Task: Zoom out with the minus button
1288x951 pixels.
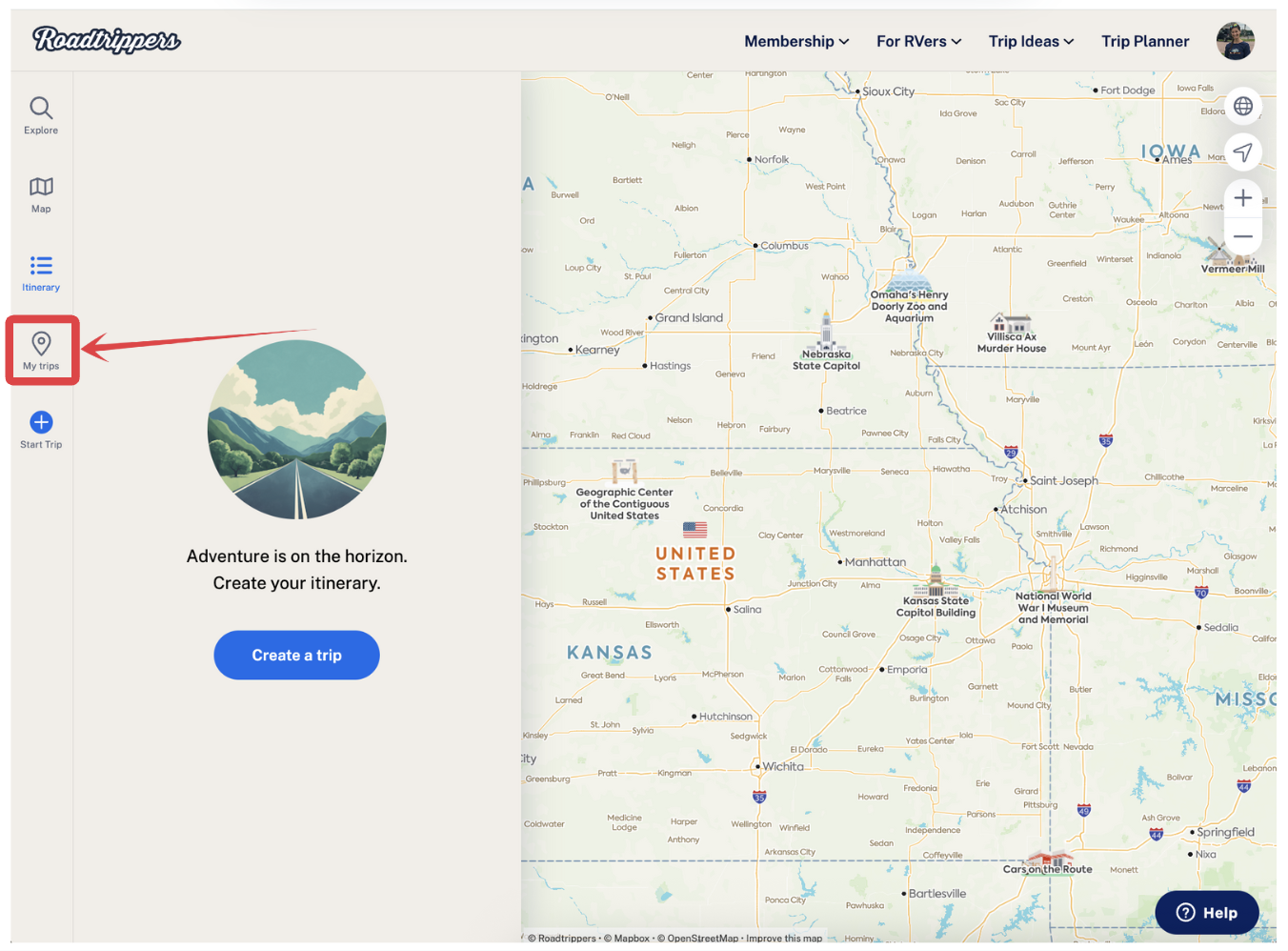Action: tap(1243, 236)
